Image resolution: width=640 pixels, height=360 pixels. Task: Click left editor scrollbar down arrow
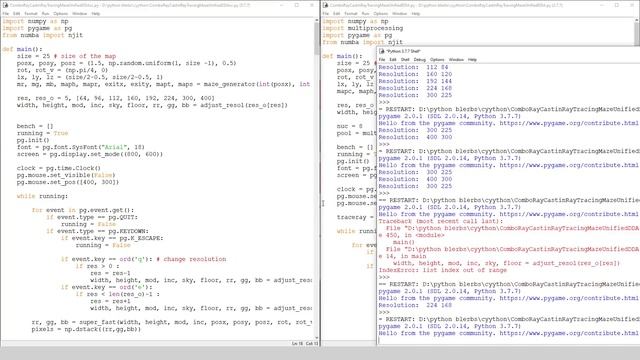tap(317, 338)
